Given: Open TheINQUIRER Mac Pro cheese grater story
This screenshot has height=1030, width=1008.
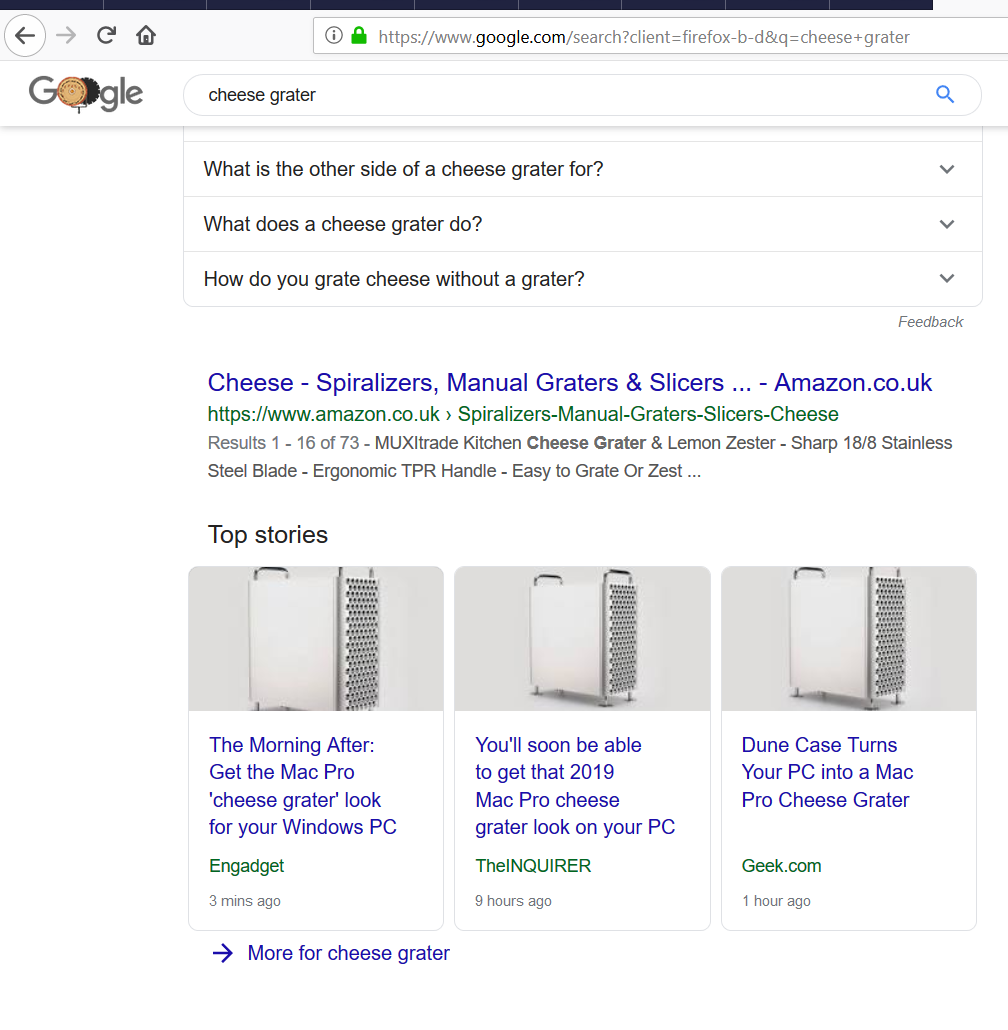Looking at the screenshot, I should tap(574, 786).
